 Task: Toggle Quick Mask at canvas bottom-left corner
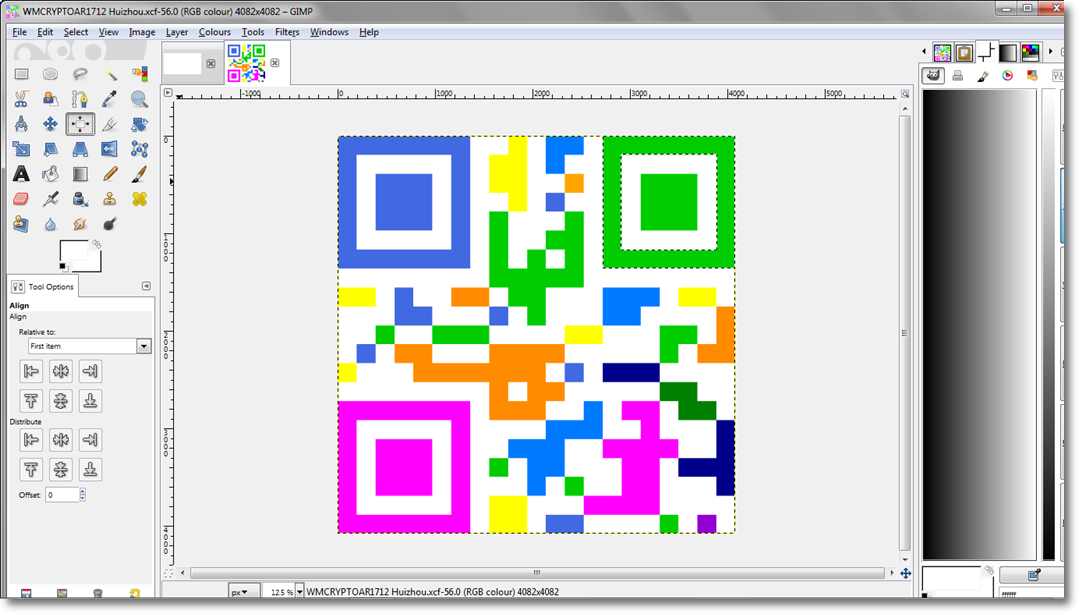(x=167, y=573)
